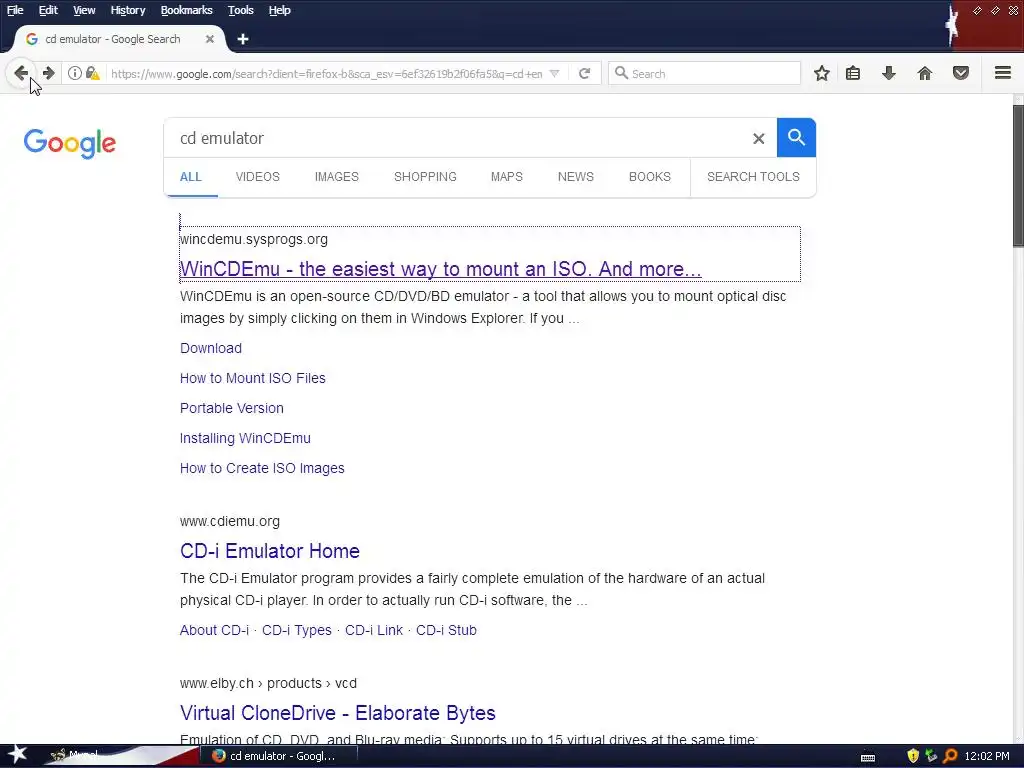
Task: Open Virtual CloneDrive - Elaborate Bytes result
Action: point(338,713)
